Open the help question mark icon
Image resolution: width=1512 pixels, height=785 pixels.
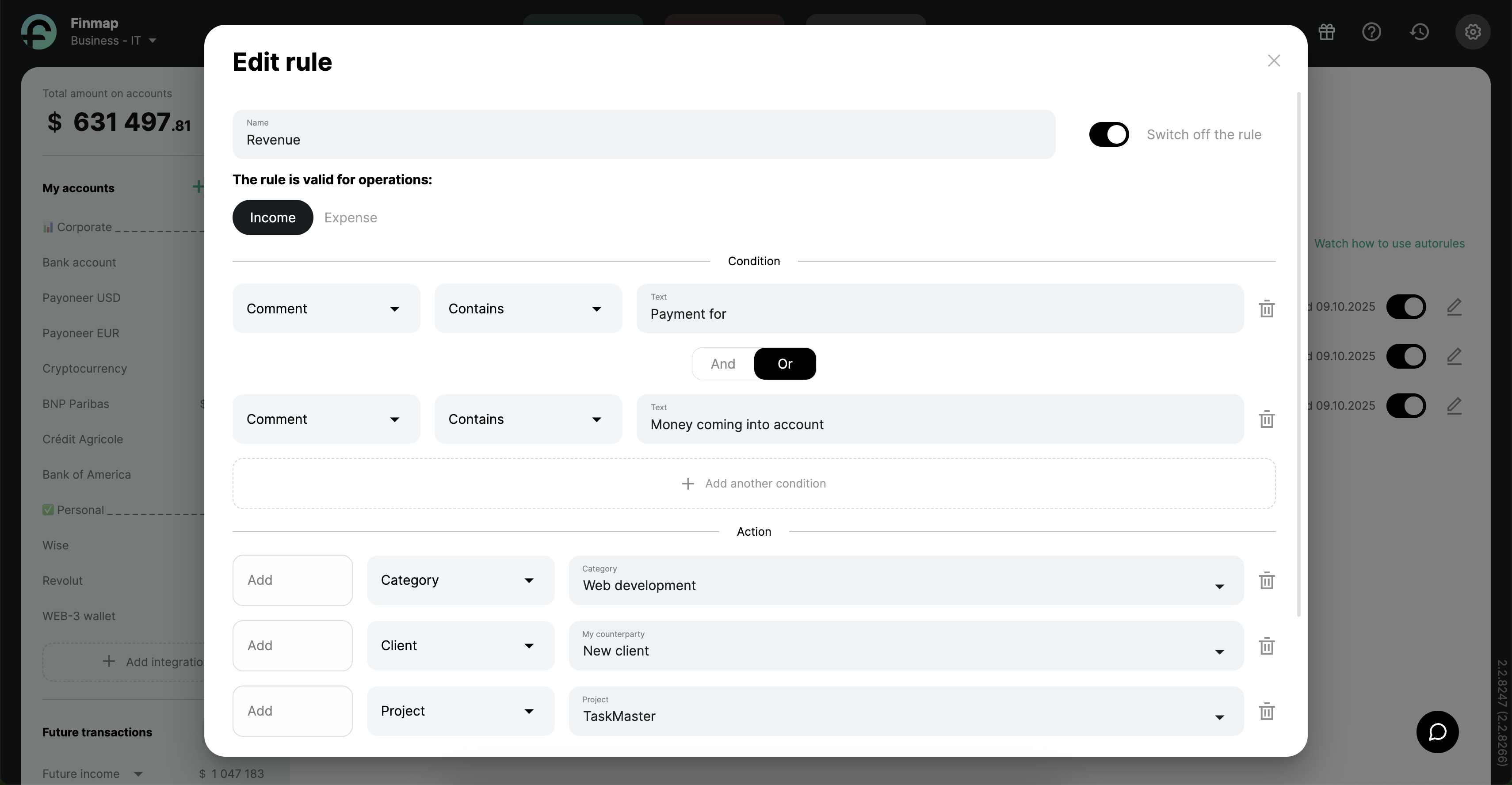tap(1371, 32)
